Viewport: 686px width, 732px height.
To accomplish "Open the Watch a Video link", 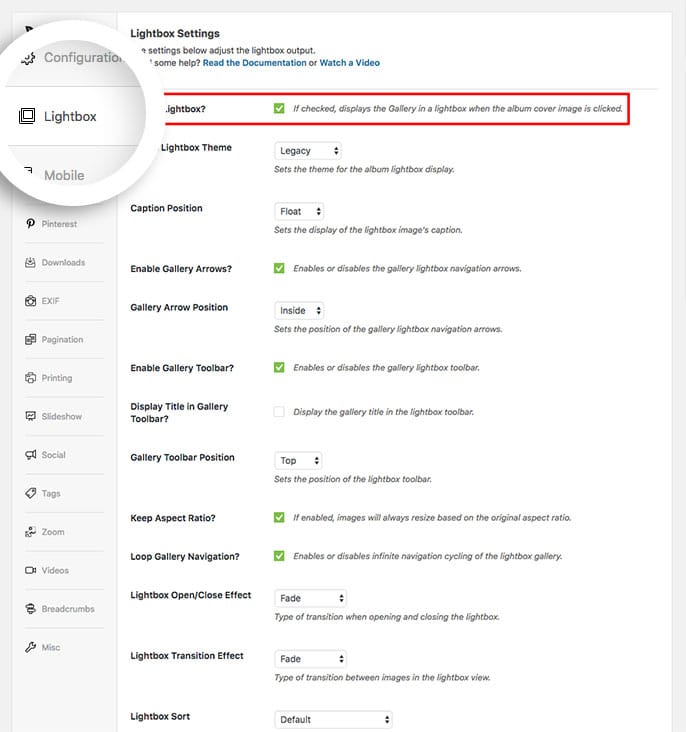I will point(349,63).
